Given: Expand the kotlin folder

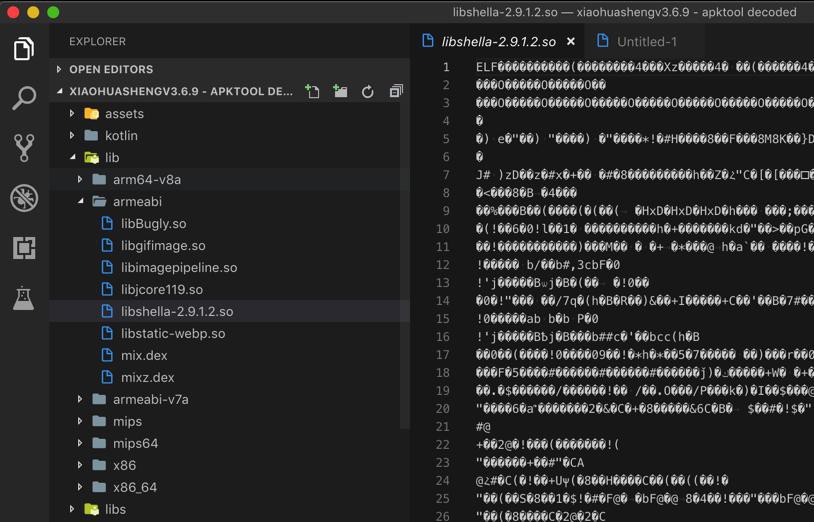Looking at the screenshot, I should tap(72, 135).
